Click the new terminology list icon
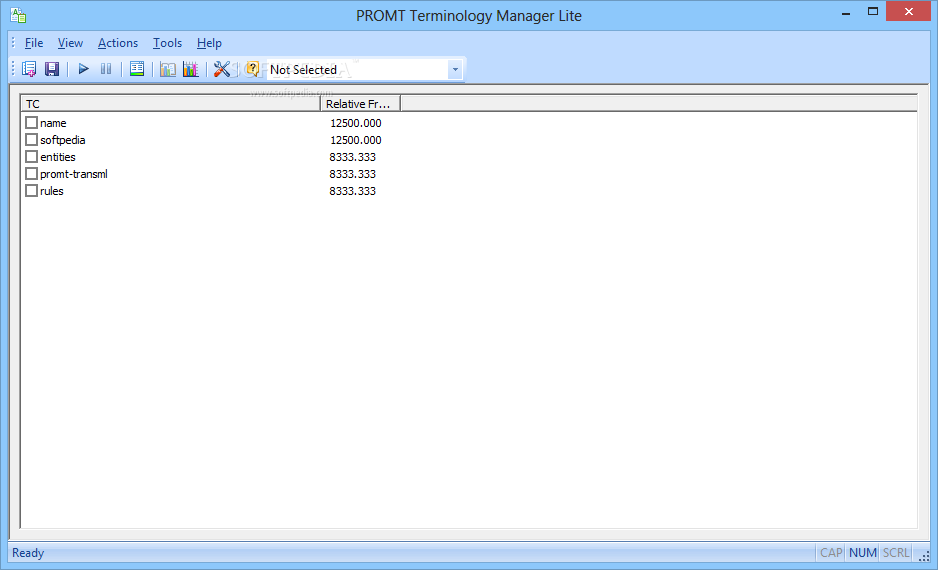The image size is (938, 570). (x=29, y=69)
